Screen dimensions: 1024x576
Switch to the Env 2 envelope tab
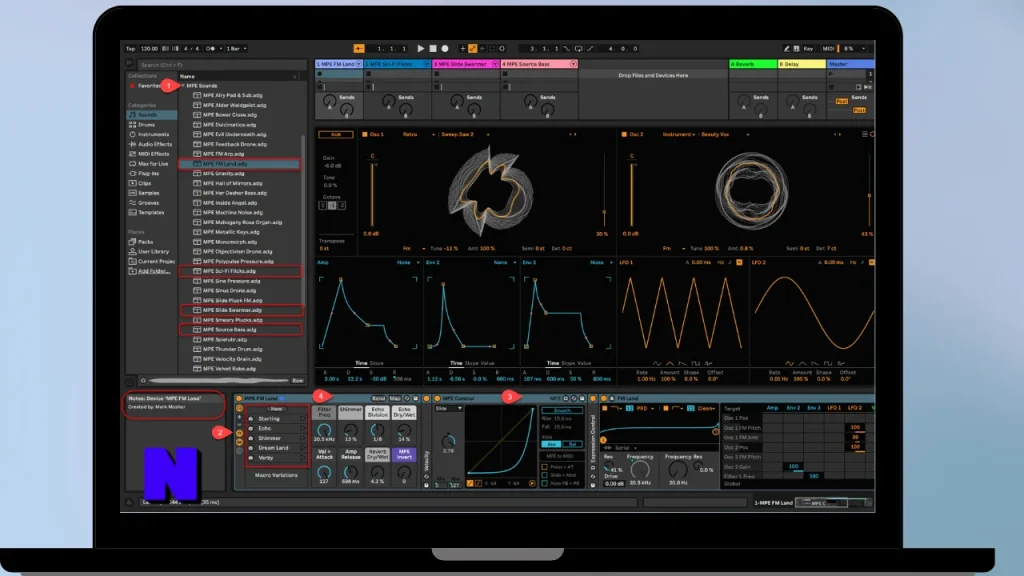pyautogui.click(x=432, y=263)
